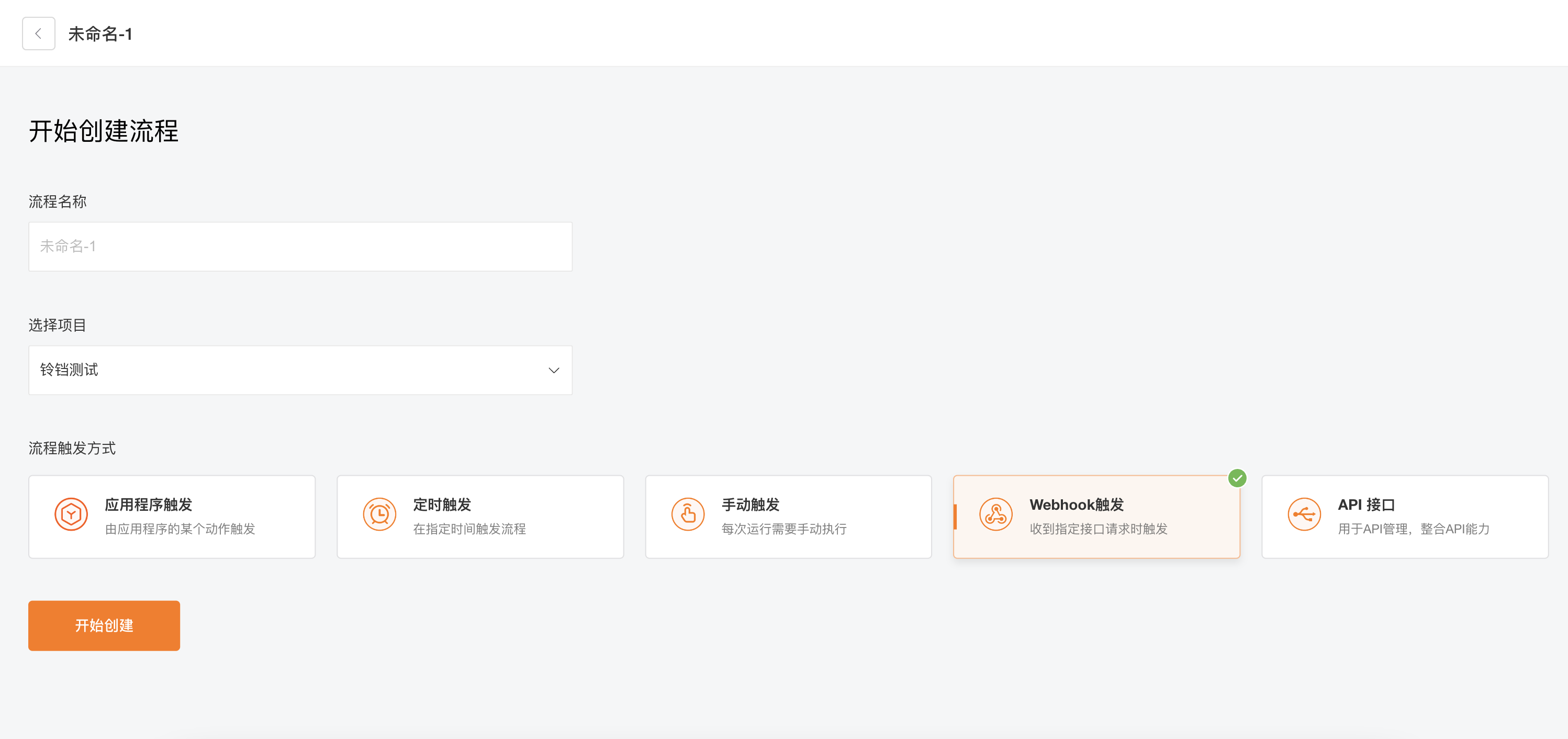Click description 收到指定接口请求时触发
This screenshot has width=1568, height=739.
click(1099, 529)
